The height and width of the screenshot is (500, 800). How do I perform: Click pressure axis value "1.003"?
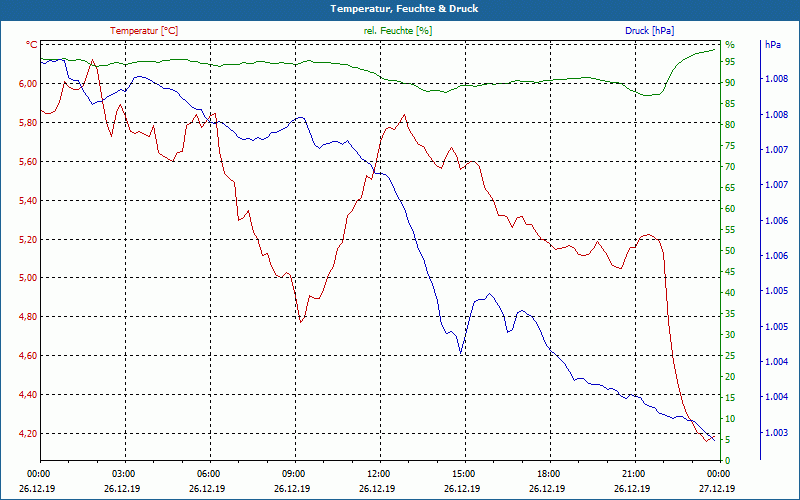777,433
